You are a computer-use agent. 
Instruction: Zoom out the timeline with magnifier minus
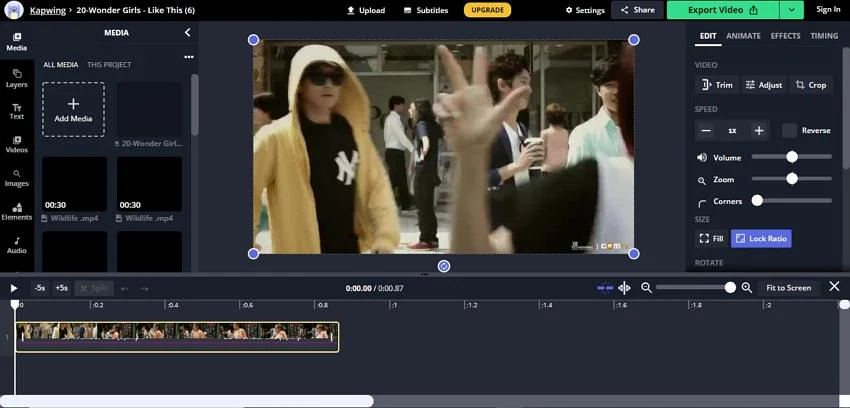point(646,288)
